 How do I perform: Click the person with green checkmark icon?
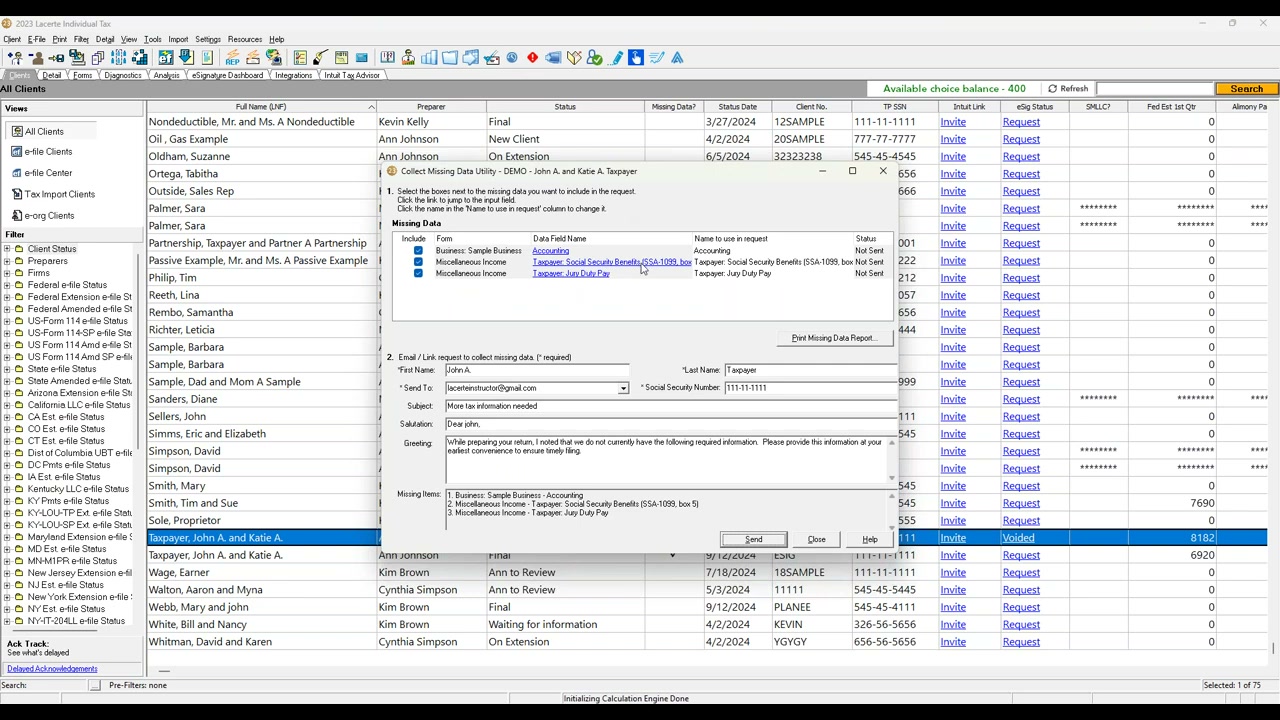click(x=595, y=58)
